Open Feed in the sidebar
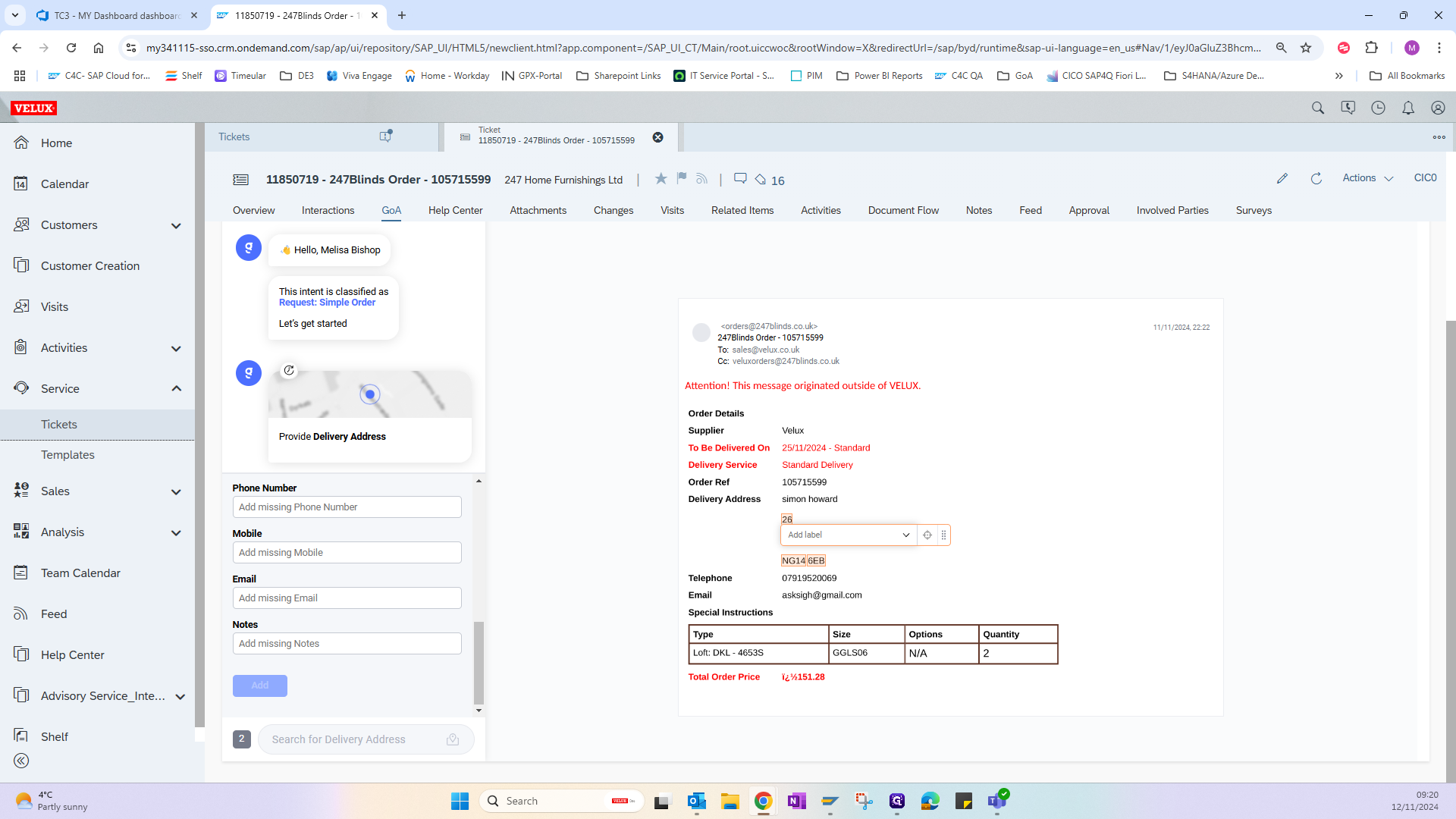 point(53,614)
